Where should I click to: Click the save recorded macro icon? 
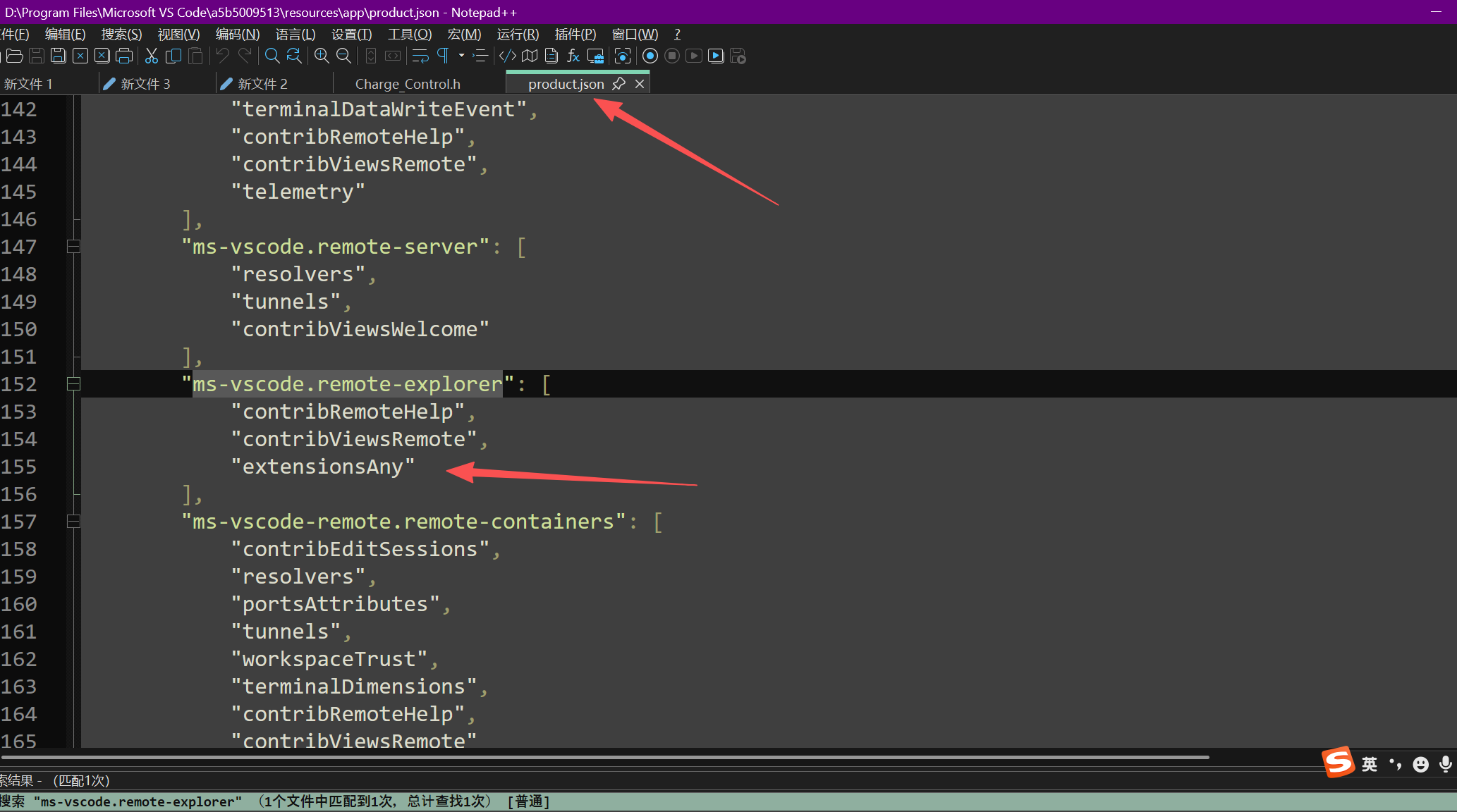coord(738,56)
